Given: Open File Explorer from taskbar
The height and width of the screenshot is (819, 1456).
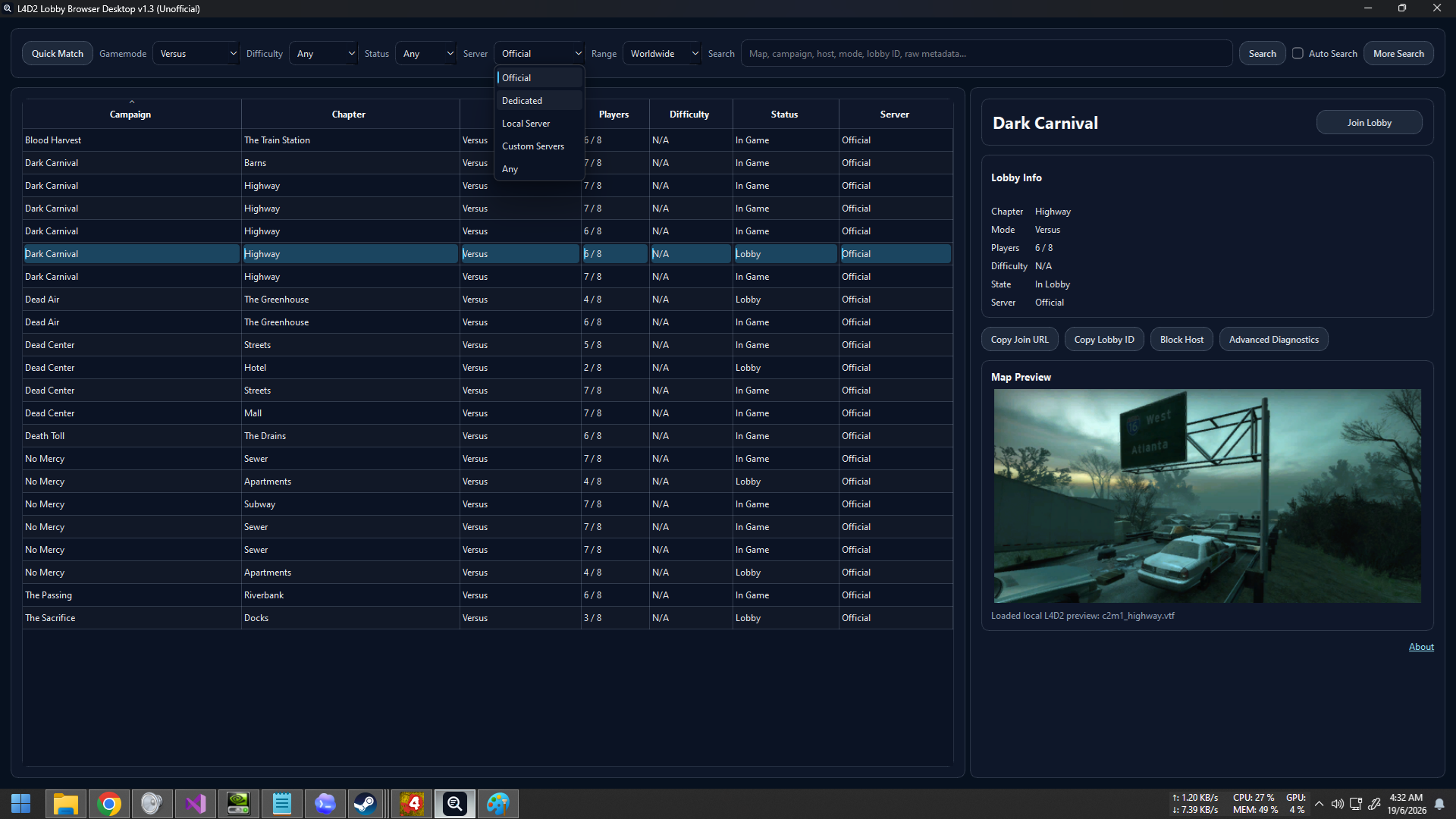Looking at the screenshot, I should 66,804.
